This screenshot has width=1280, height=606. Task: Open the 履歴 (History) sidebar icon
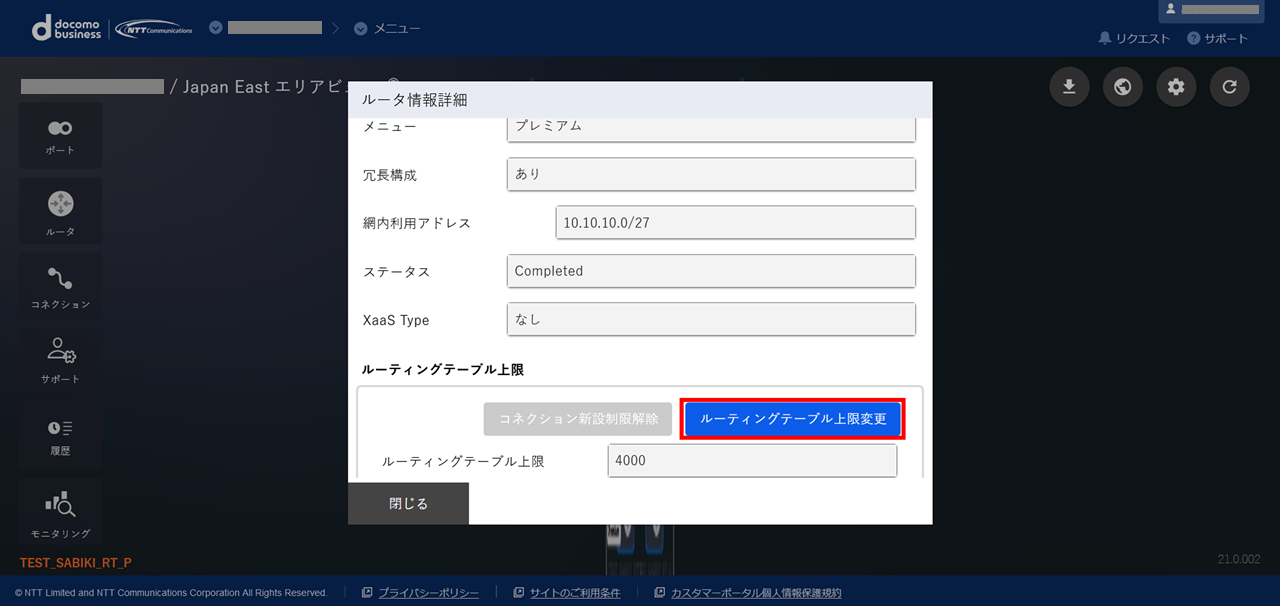click(x=60, y=435)
